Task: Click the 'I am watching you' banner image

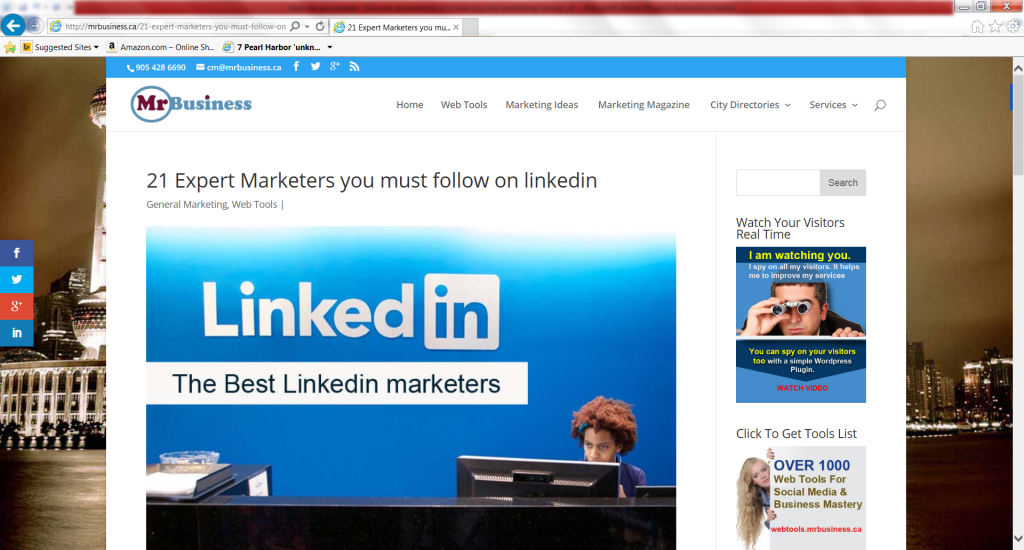Action: (801, 325)
